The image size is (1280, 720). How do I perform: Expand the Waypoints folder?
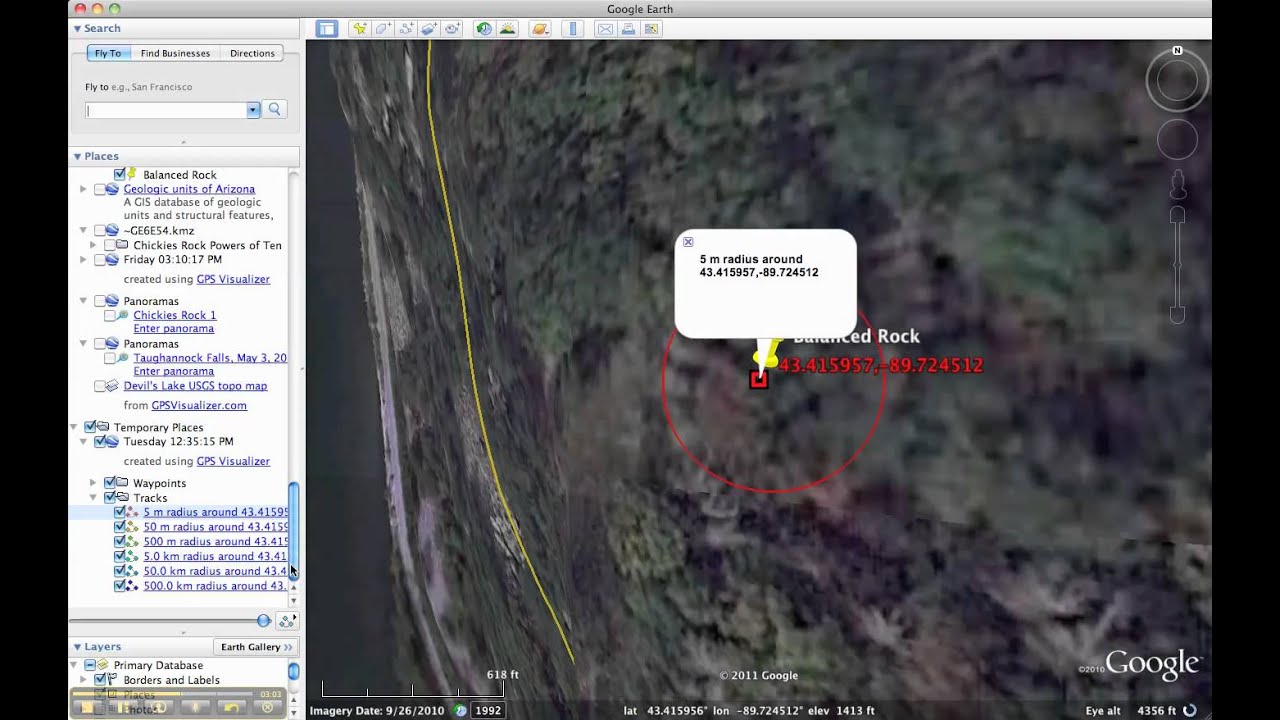93,483
